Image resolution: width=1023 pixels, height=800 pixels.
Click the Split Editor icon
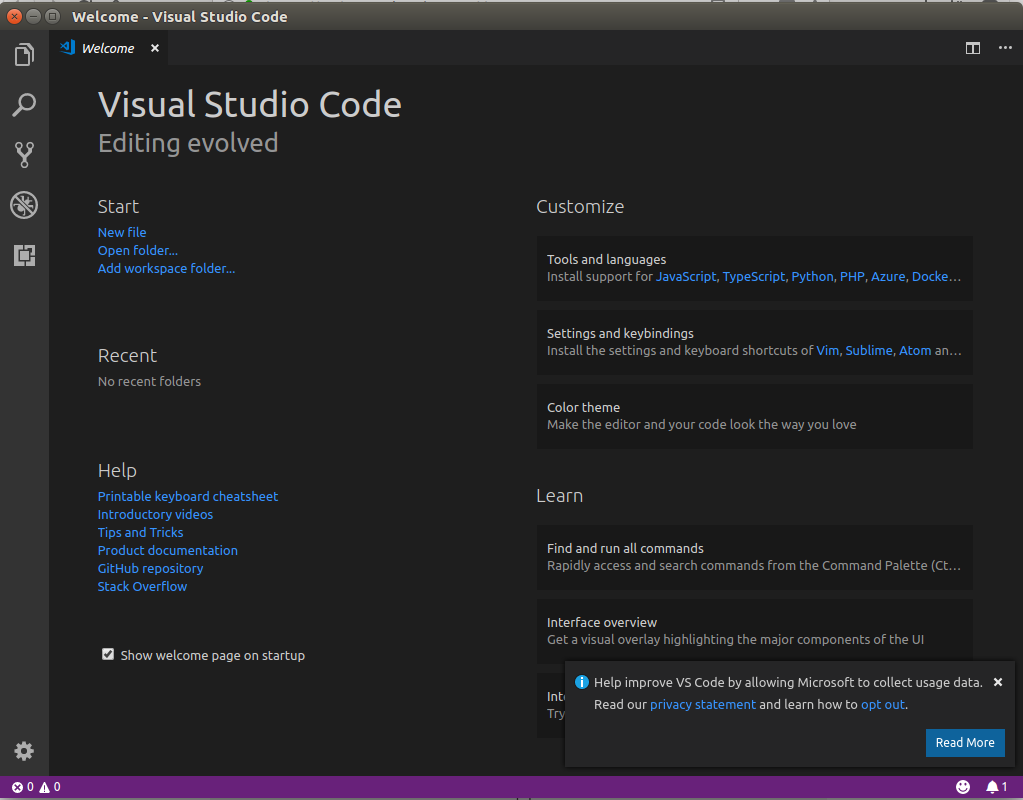pyautogui.click(x=972, y=48)
